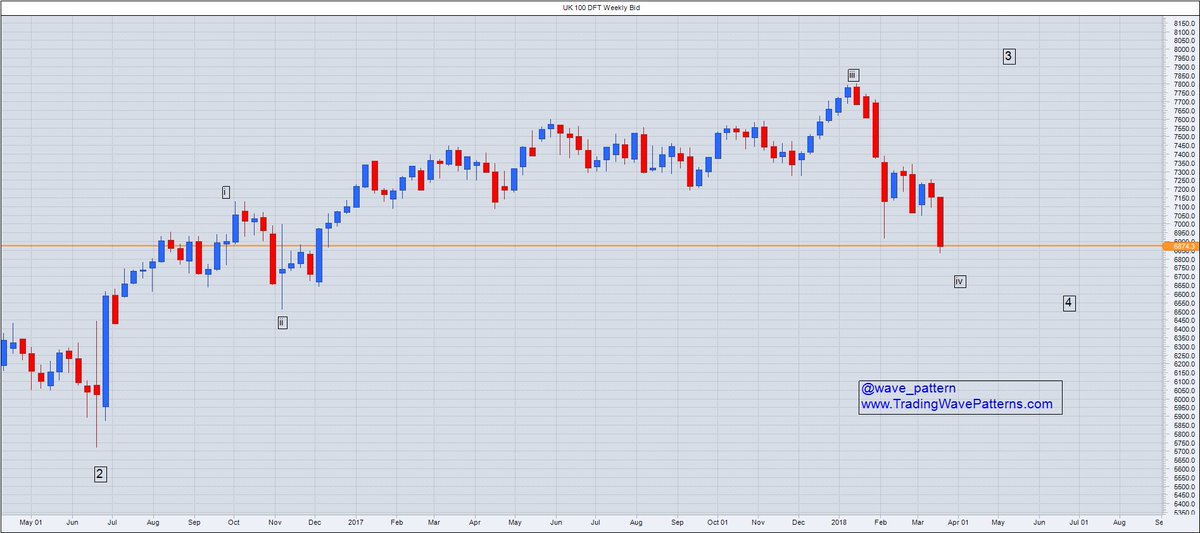Click the 'May 01' date axis label
This screenshot has width=1200, height=533.
[x=33, y=522]
